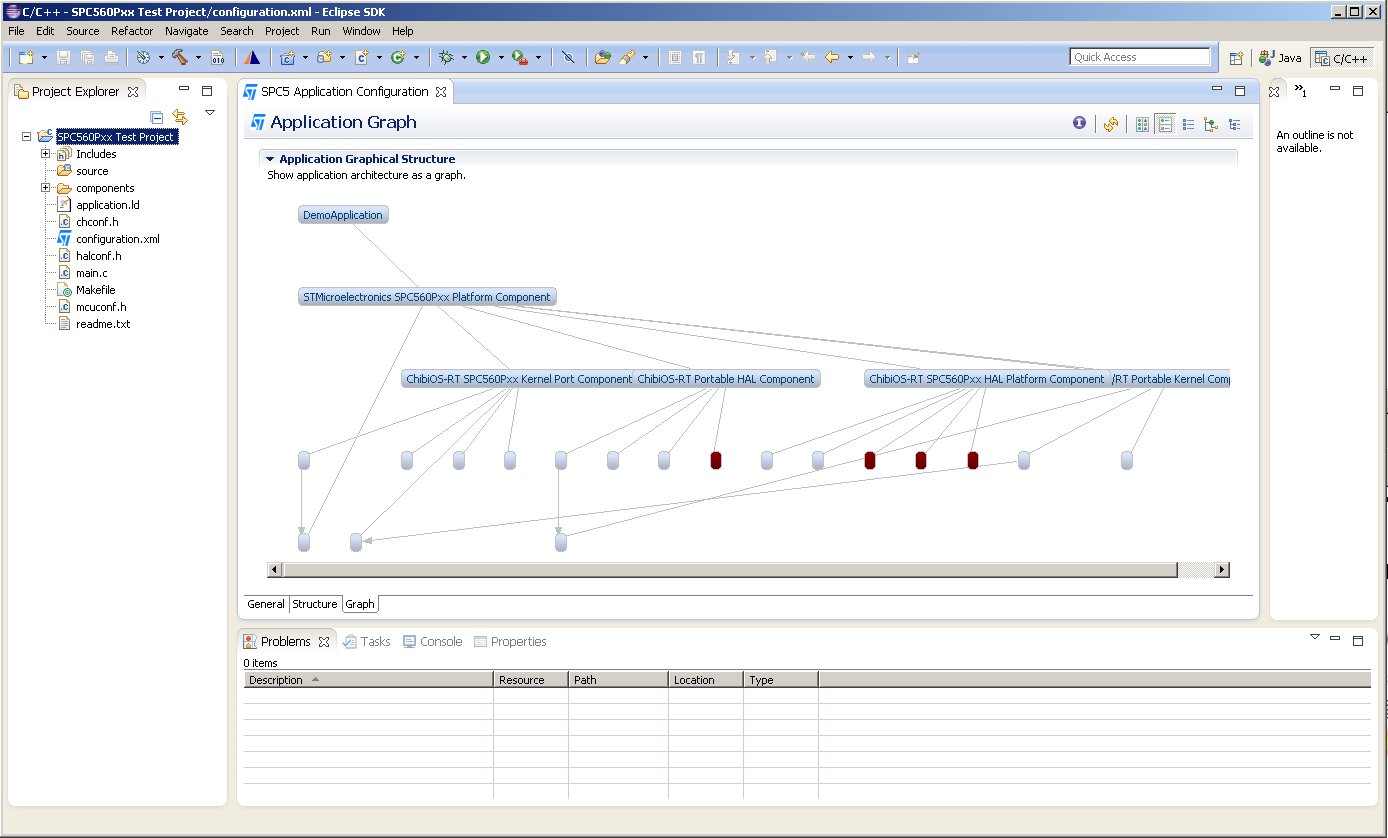
Task: Click the New Source Folder icon
Action: (324, 58)
